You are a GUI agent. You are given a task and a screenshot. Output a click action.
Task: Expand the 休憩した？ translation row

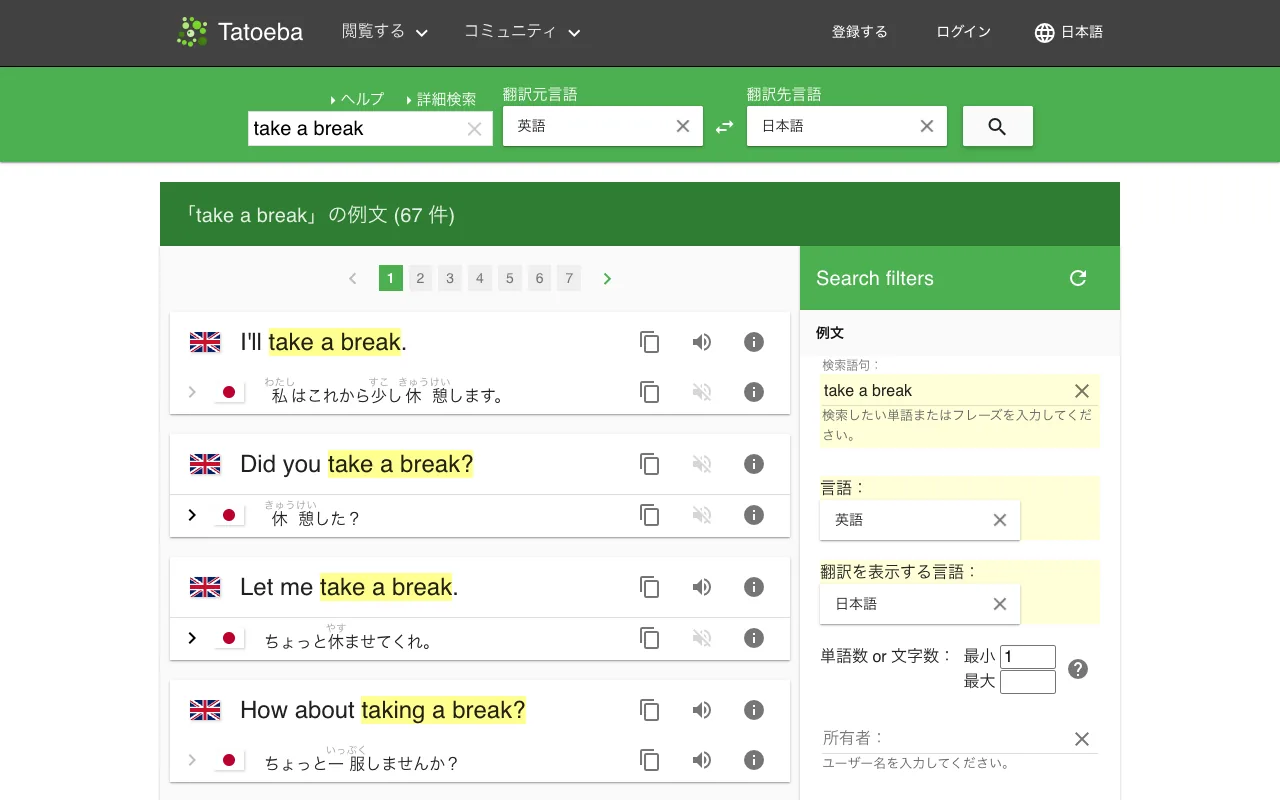pyautogui.click(x=192, y=515)
